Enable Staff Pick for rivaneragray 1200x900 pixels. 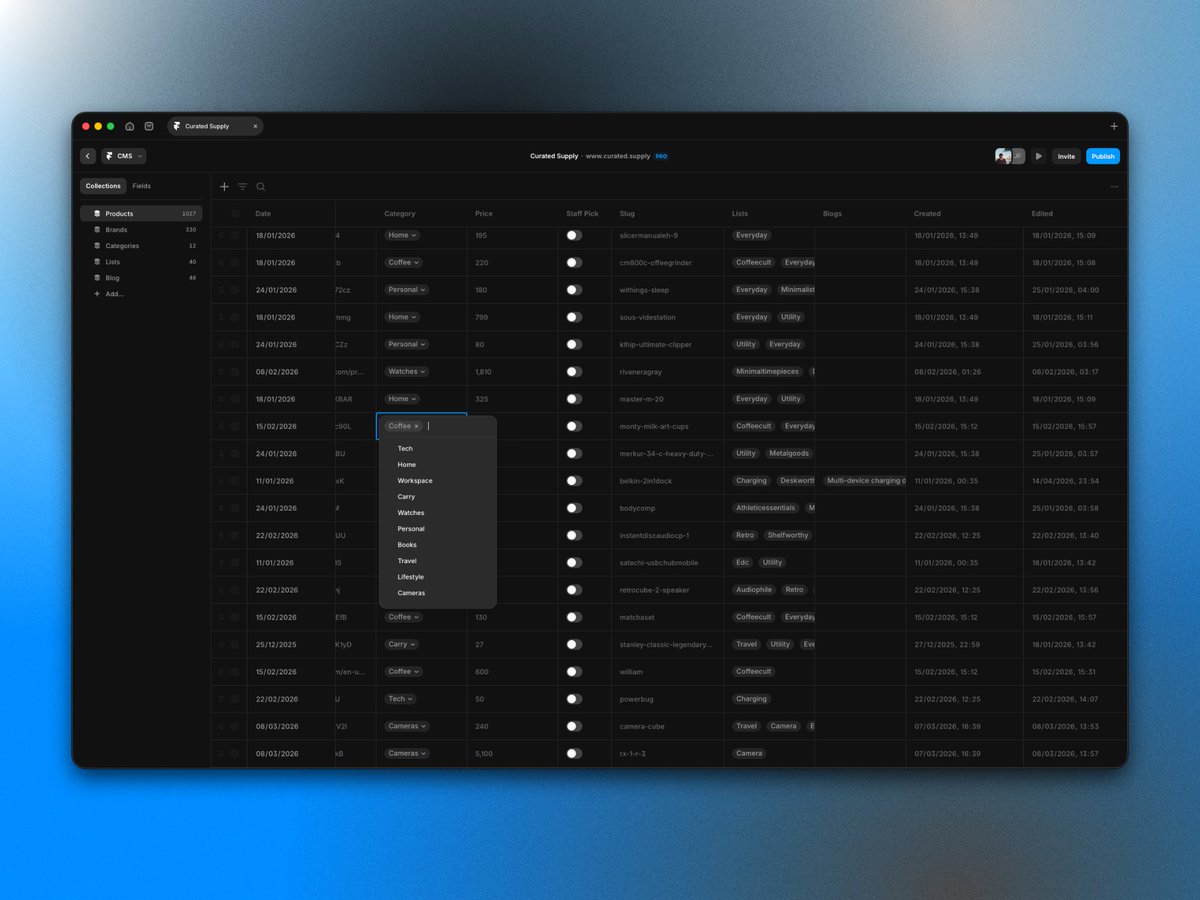[x=574, y=372]
